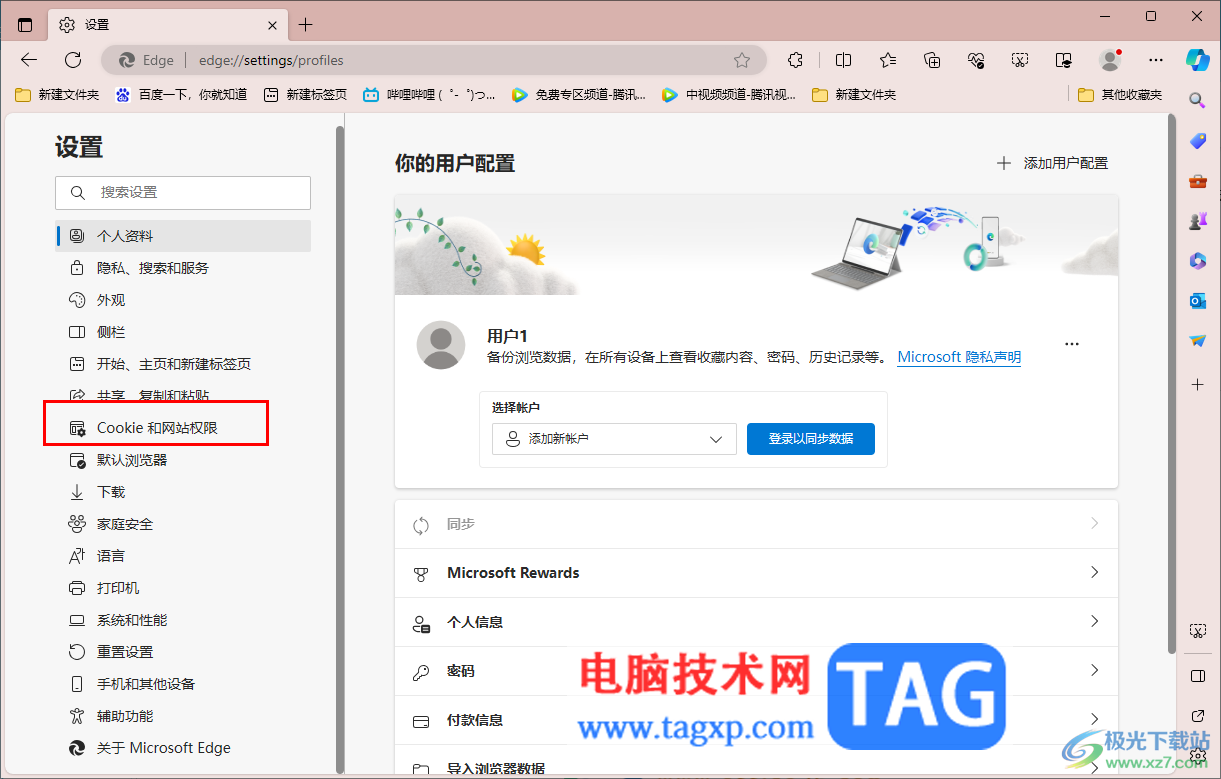Expand the 同步 row
The height and width of the screenshot is (779, 1221).
756,524
